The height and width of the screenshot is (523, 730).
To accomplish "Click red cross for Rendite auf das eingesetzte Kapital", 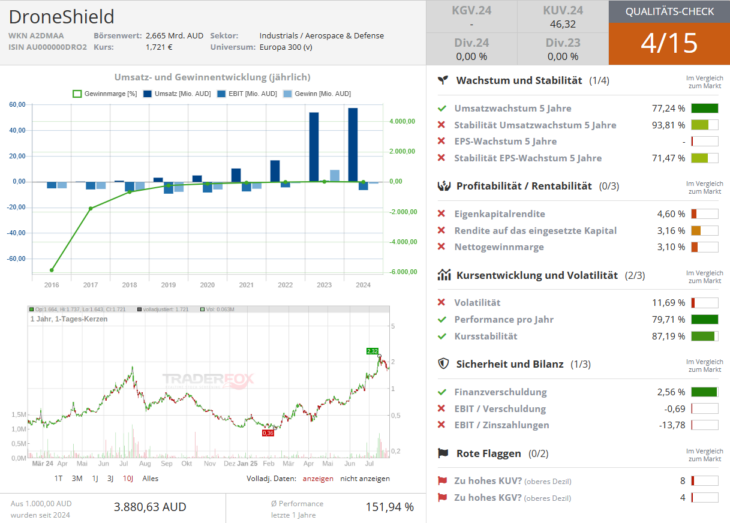I will point(441,231).
